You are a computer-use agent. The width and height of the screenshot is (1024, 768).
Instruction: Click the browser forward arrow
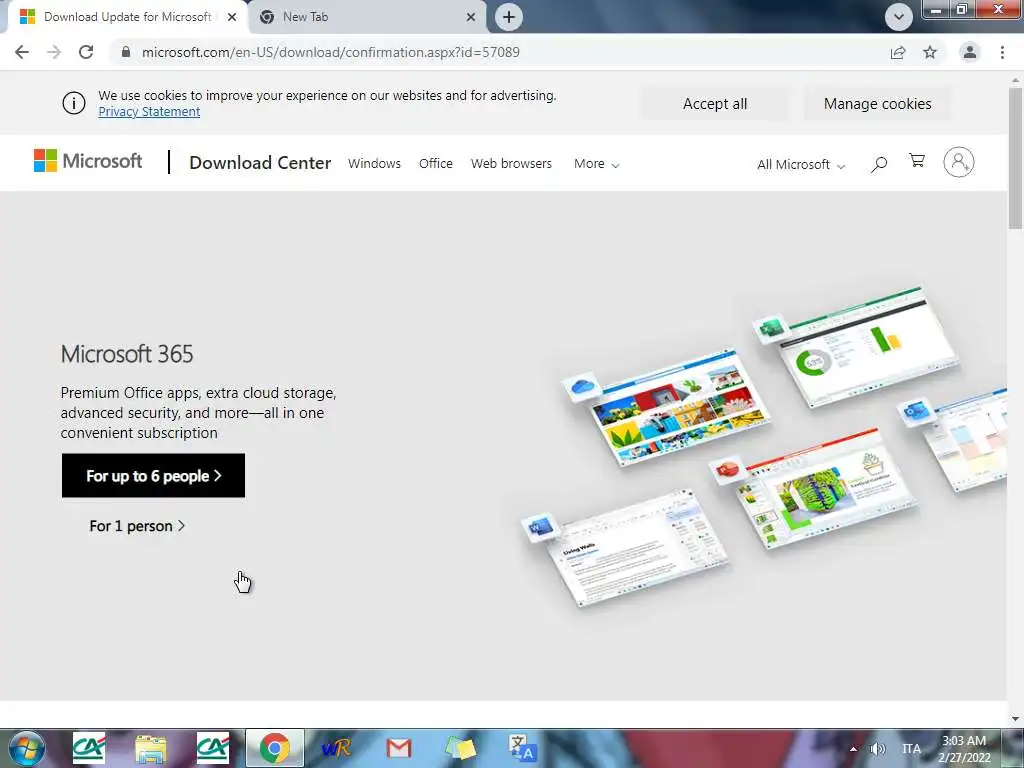54,52
